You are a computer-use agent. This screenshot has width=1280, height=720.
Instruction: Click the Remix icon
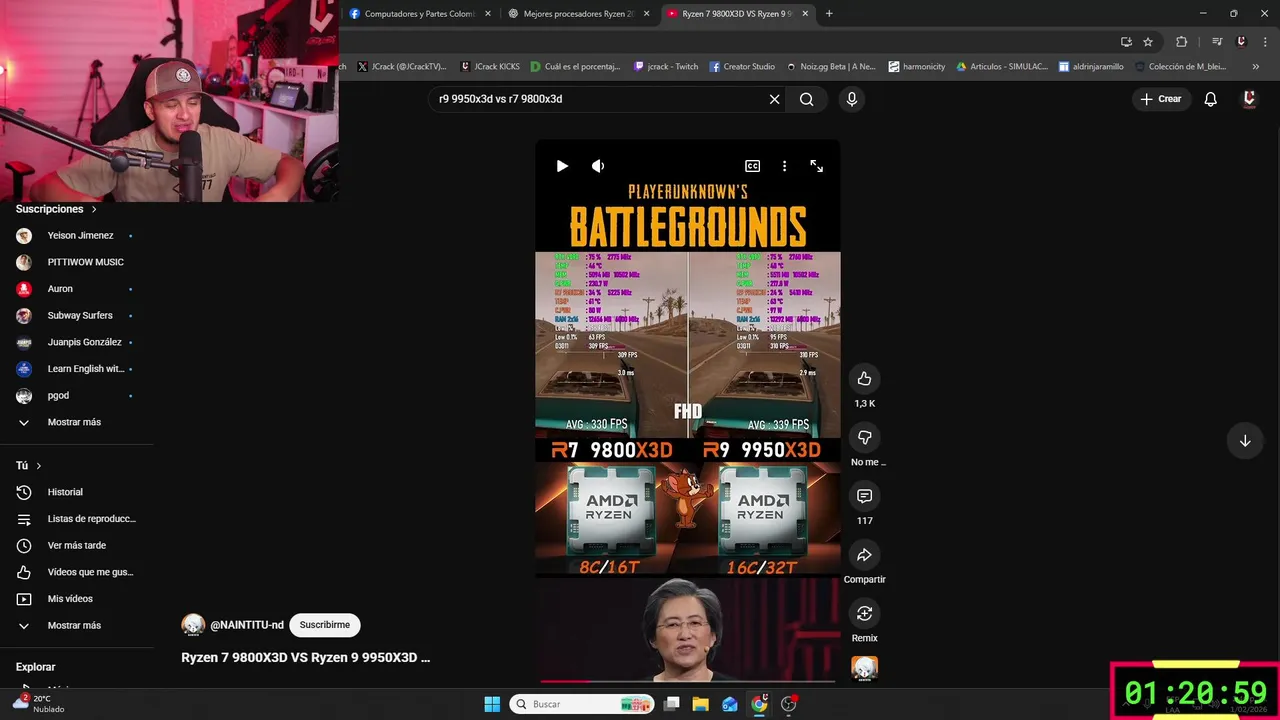[864, 613]
